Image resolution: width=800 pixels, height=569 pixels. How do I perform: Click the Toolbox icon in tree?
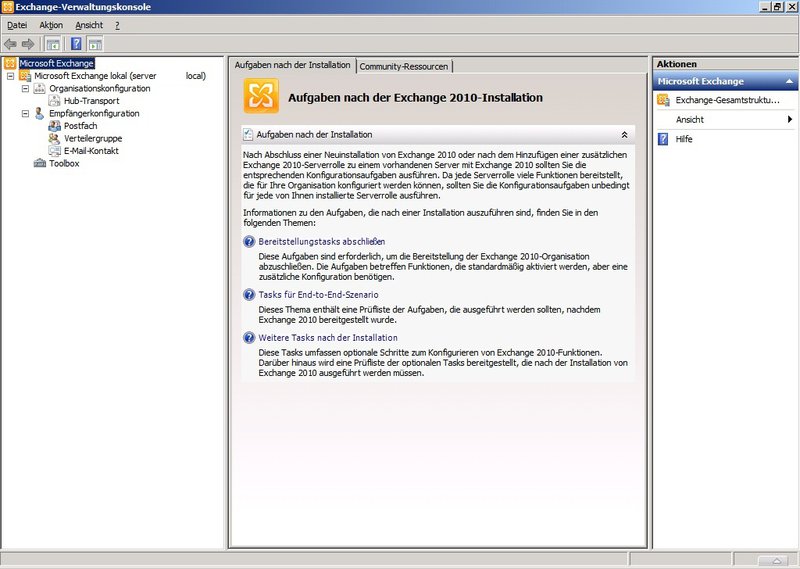tap(39, 163)
